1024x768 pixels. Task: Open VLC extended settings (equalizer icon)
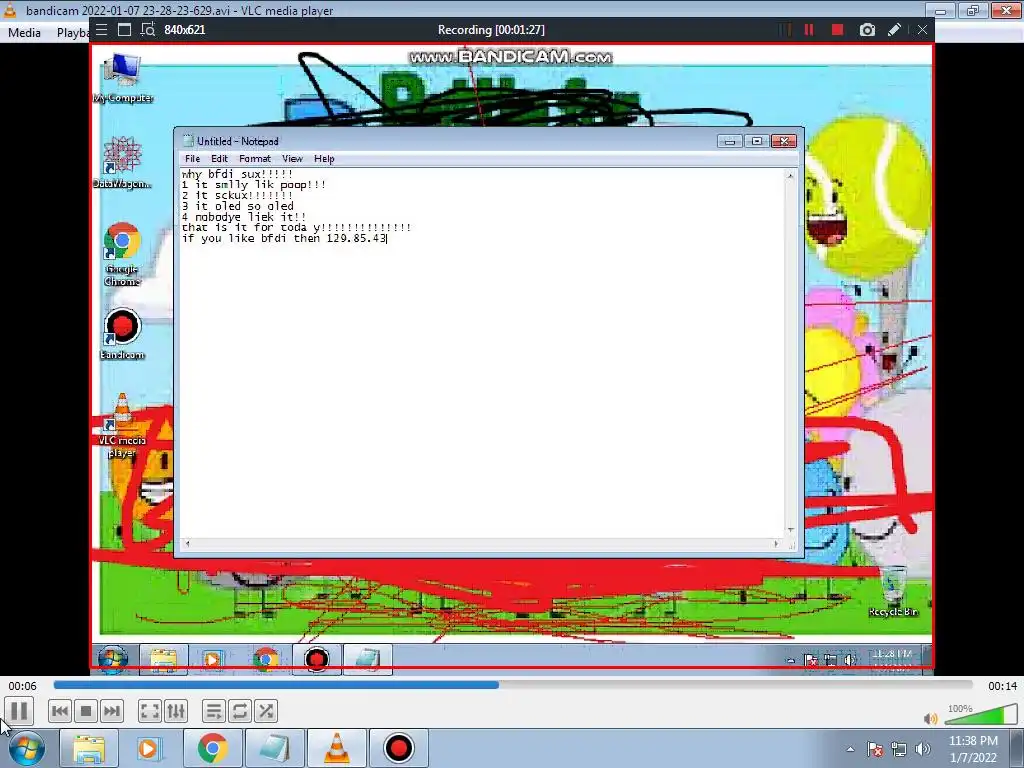[176, 711]
